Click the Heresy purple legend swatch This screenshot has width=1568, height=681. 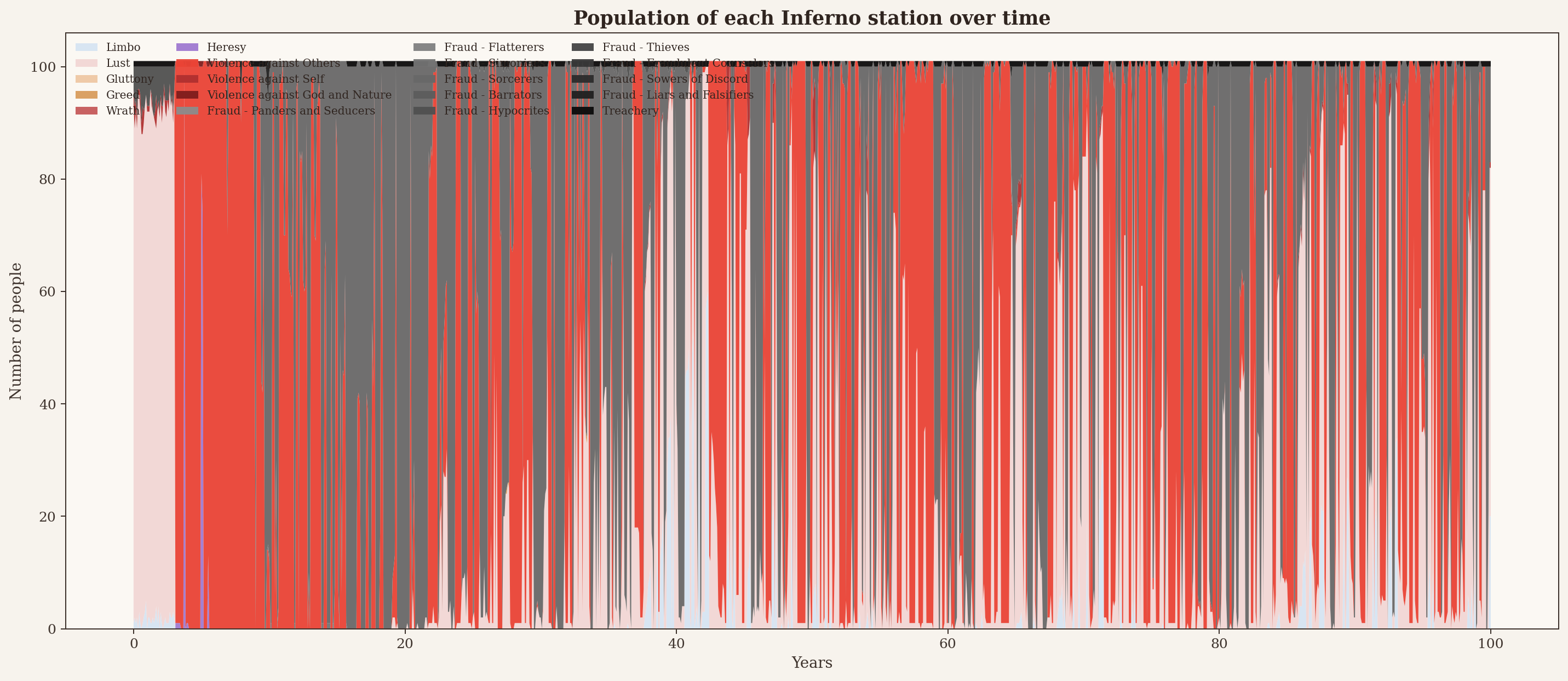(x=187, y=48)
